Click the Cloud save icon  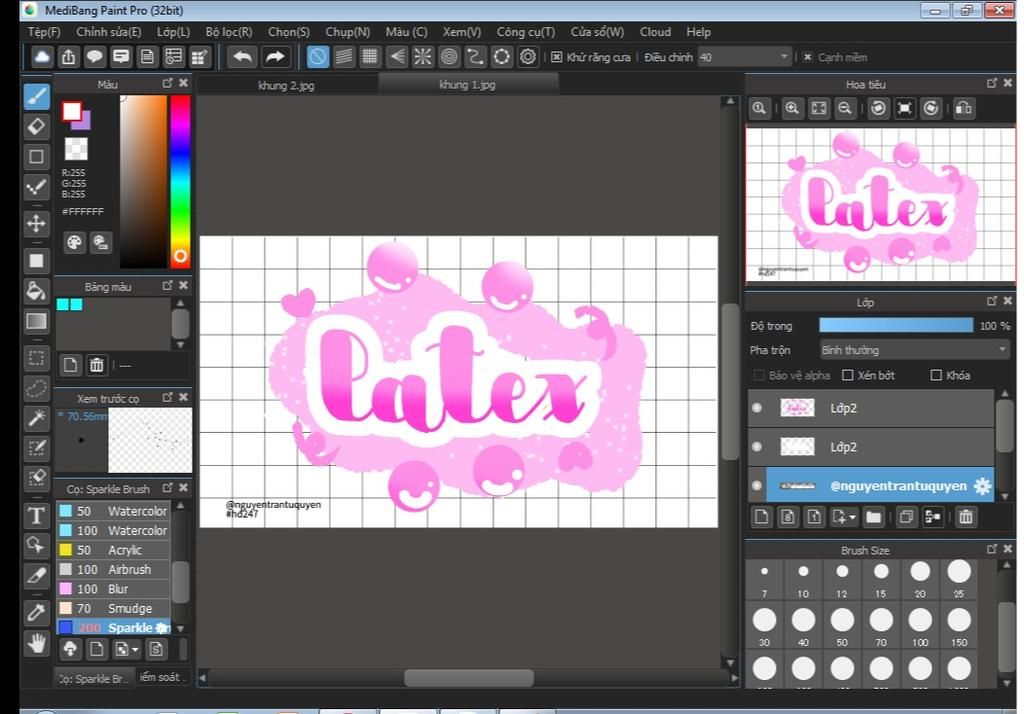(42, 57)
